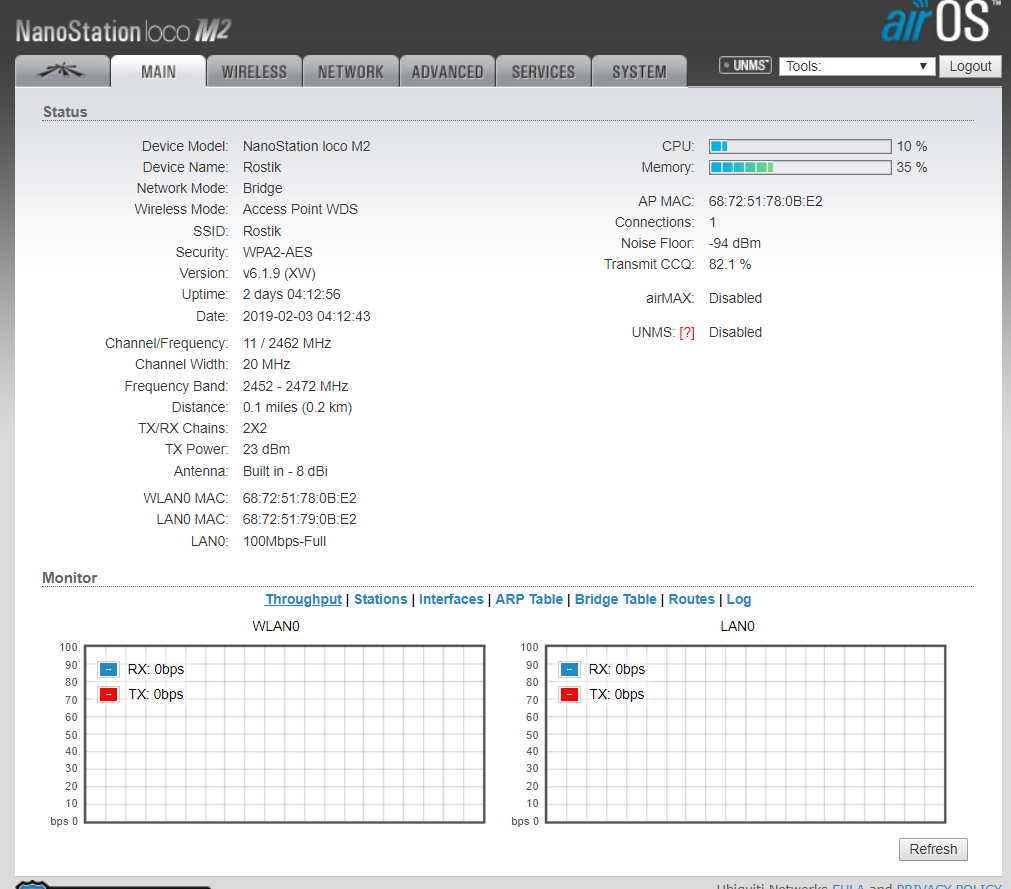Switch to the MAIN tab
This screenshot has width=1011, height=889.
[x=159, y=71]
